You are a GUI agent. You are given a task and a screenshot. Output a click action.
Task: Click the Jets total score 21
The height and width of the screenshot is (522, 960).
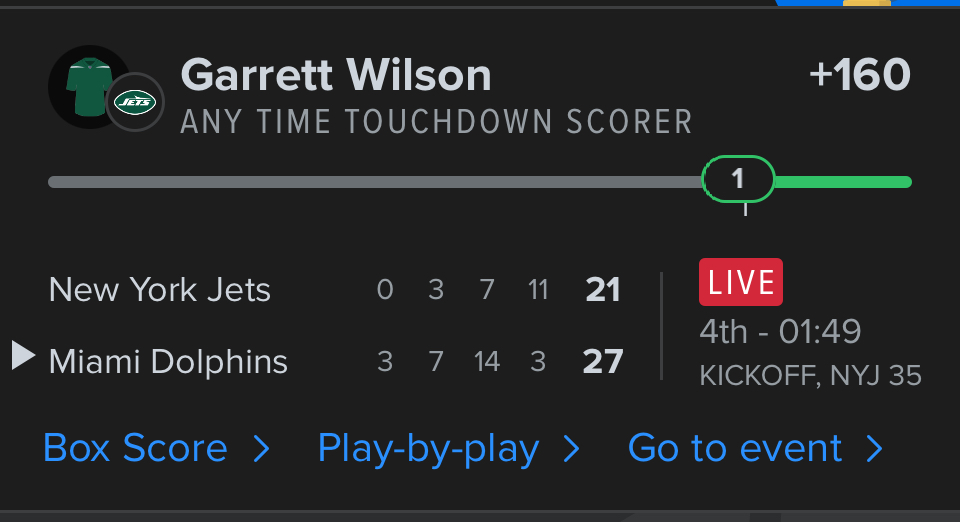(603, 290)
